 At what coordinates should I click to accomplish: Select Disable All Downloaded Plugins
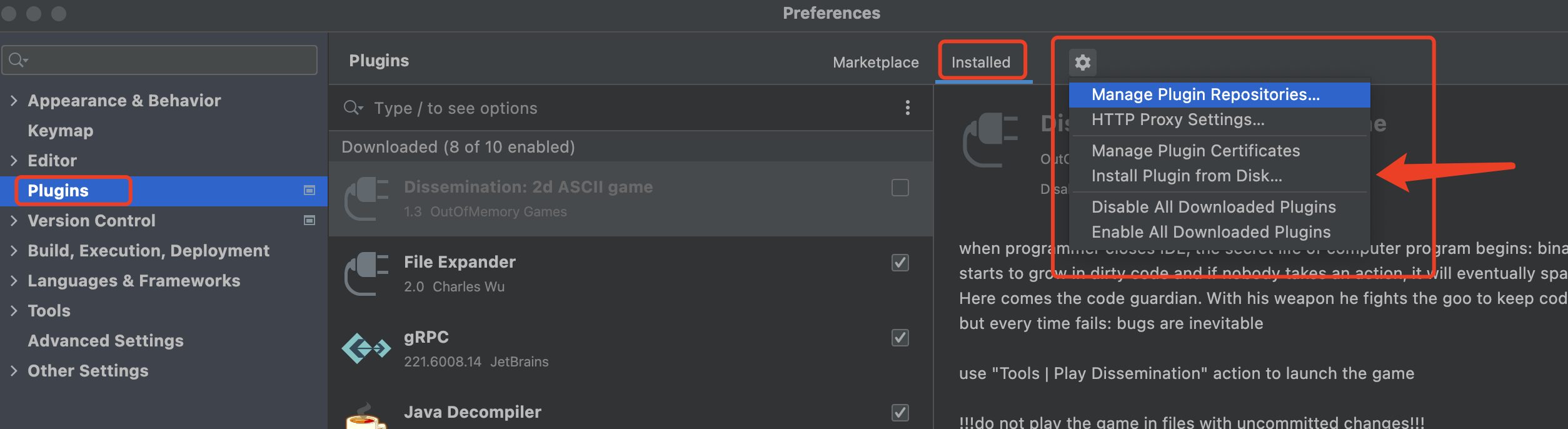tap(1213, 207)
